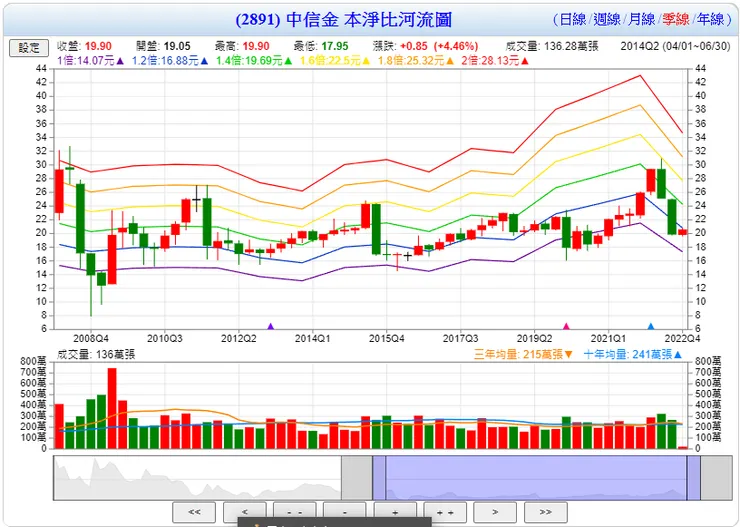Viewport: 740px width, 527px height.
Task: Click the 2022Q4 axis label
Action: 682,338
